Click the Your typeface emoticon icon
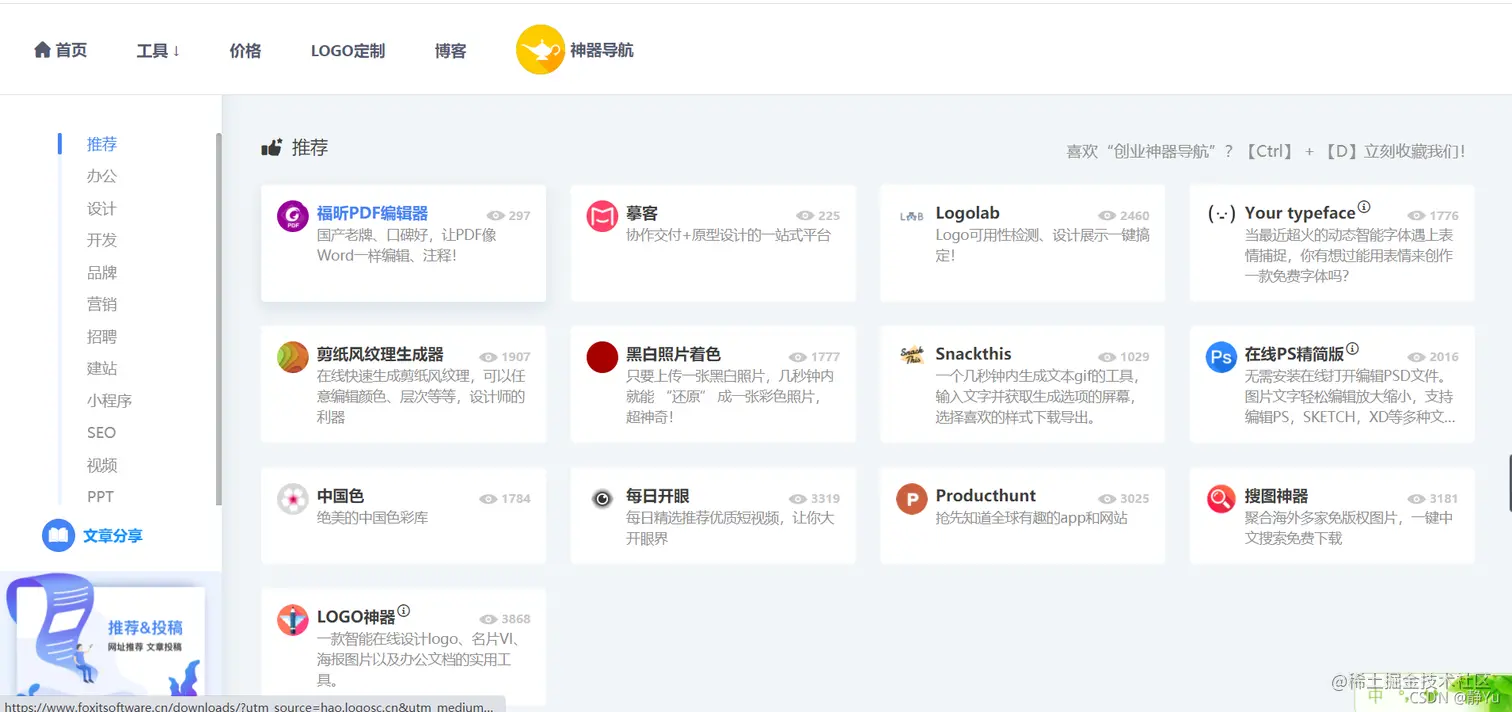The height and width of the screenshot is (712, 1512). 1221,215
